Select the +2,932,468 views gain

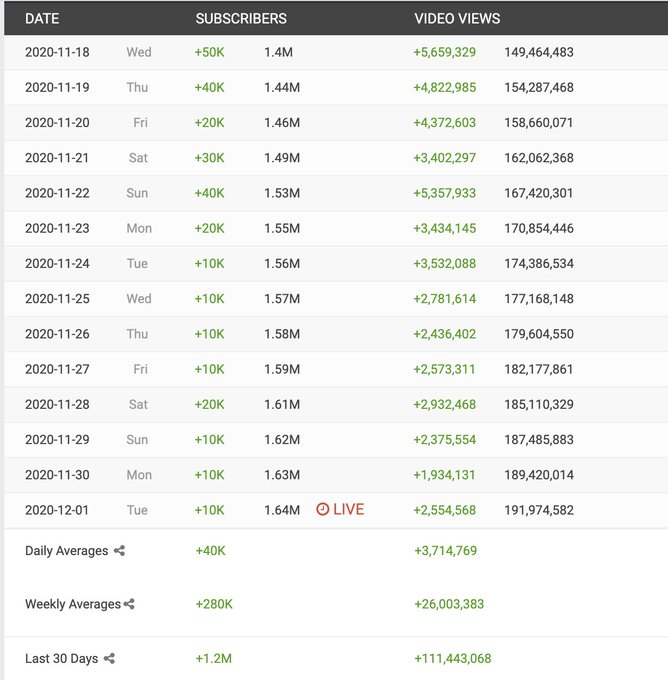click(x=445, y=404)
